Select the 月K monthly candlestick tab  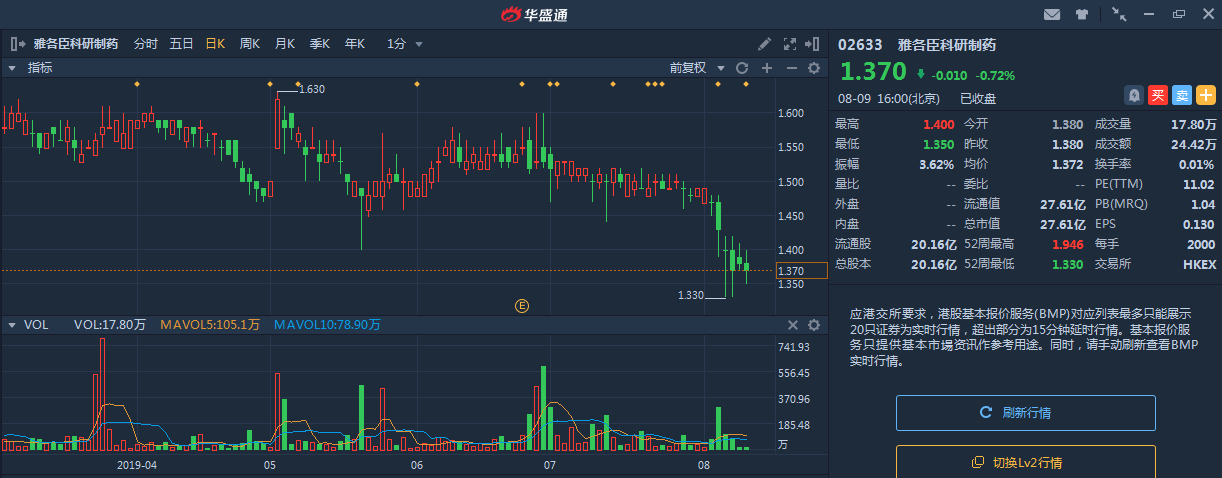point(285,44)
